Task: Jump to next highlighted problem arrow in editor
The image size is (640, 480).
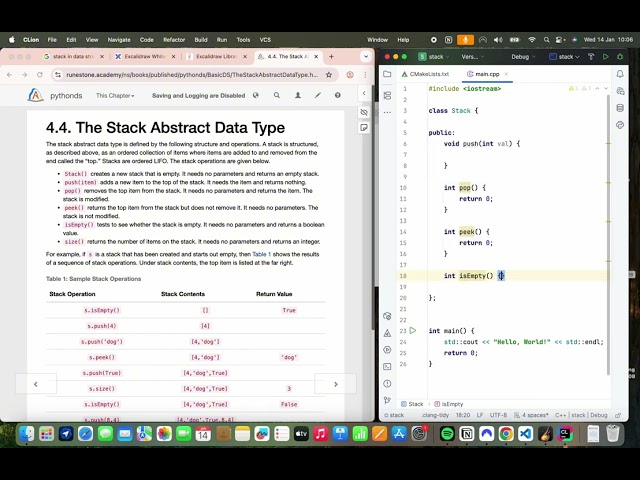Action: [x=606, y=88]
